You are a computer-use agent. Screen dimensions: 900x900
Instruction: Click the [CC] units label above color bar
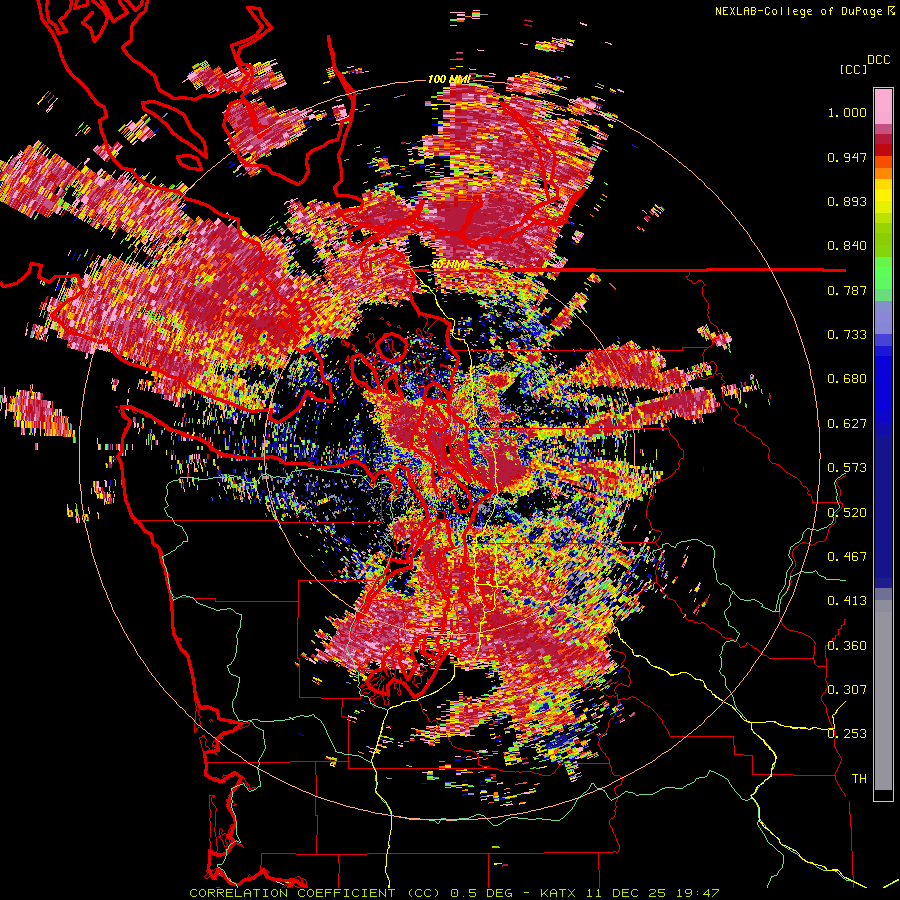pyautogui.click(x=854, y=69)
